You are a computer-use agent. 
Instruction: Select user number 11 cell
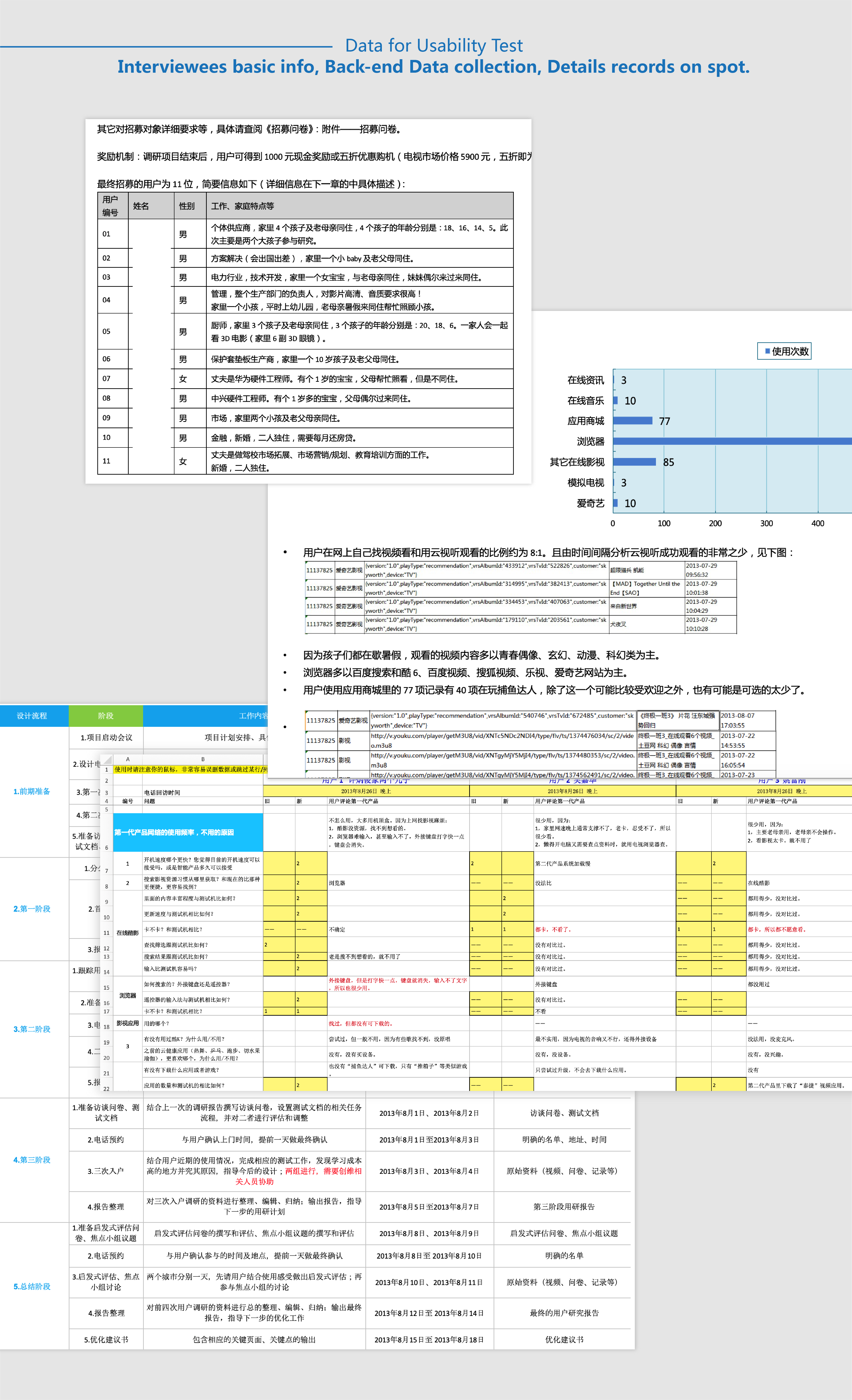tap(112, 461)
